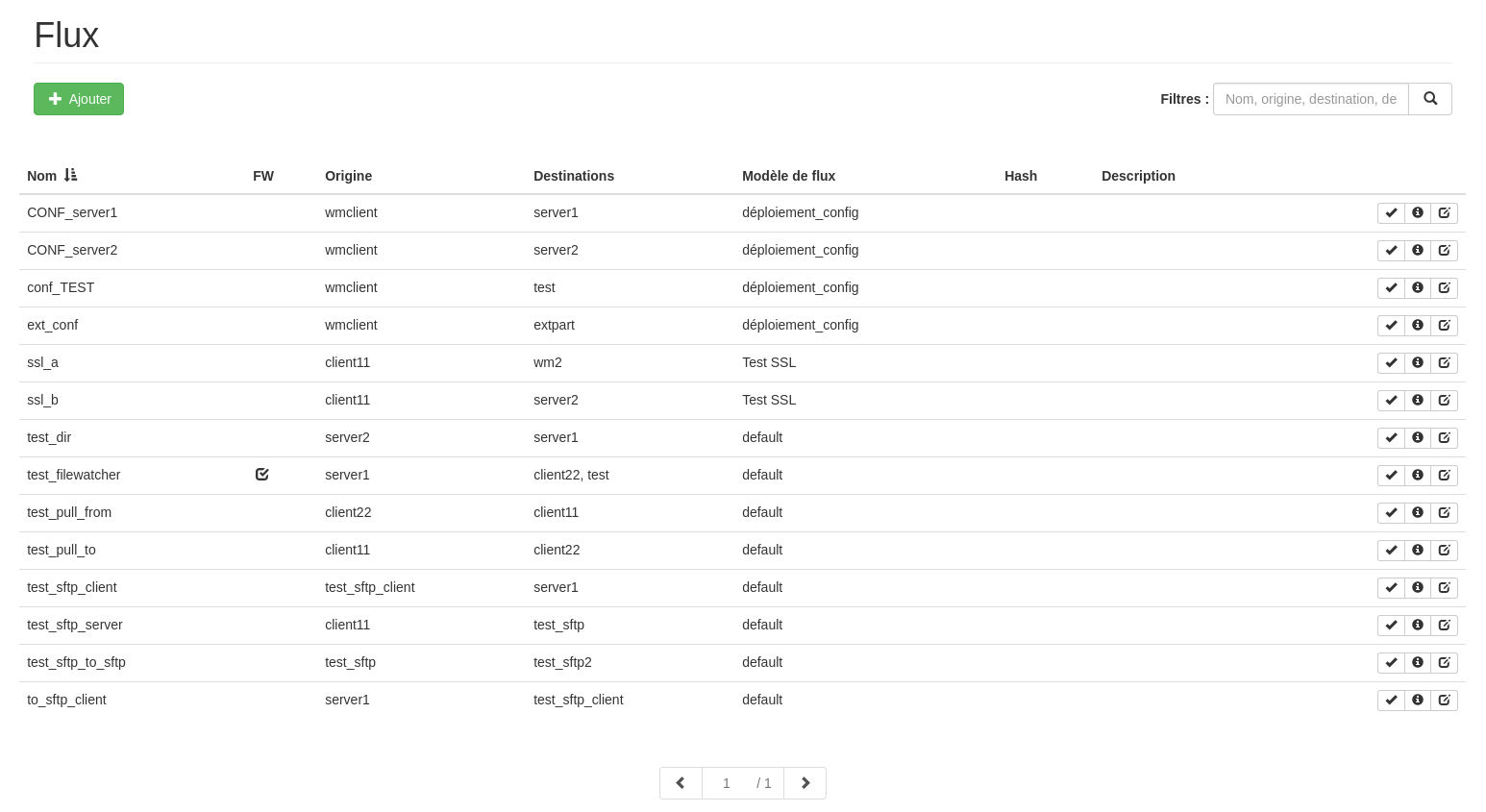Show info for test_pull_from
Viewport: 1486px width, 812px height.
point(1418,513)
